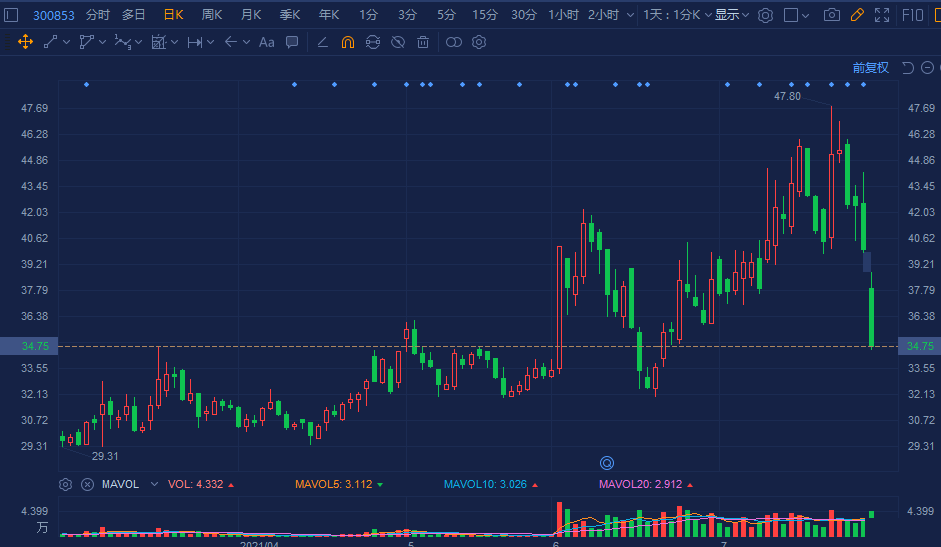This screenshot has width=941, height=547.
Task: Expand arrow tool dropdown arrow
Action: click(x=247, y=42)
